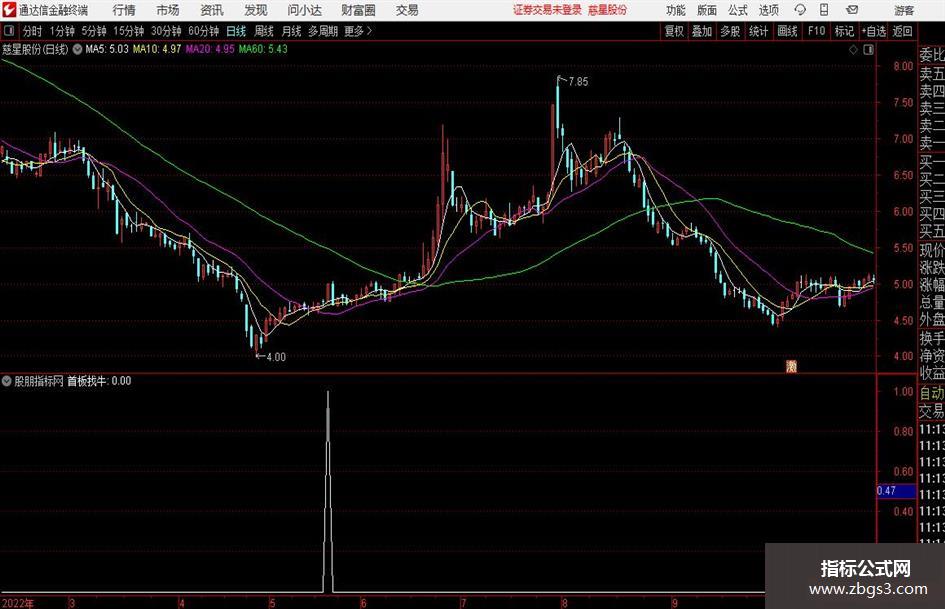Click the MA20: 4.95 indicator label
945x609 pixels.
click(x=210, y=49)
